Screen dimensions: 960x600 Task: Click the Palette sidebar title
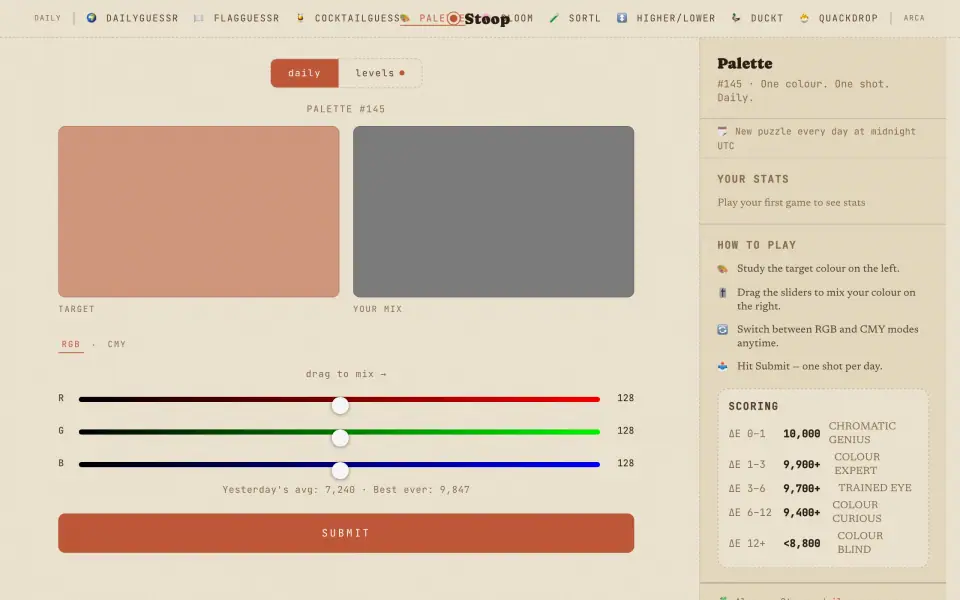744,64
